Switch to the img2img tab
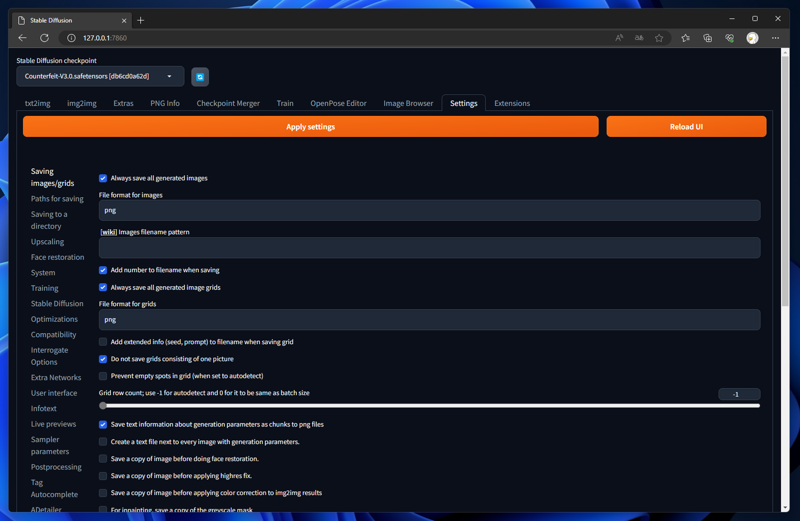This screenshot has height=521, width=800. (x=82, y=103)
